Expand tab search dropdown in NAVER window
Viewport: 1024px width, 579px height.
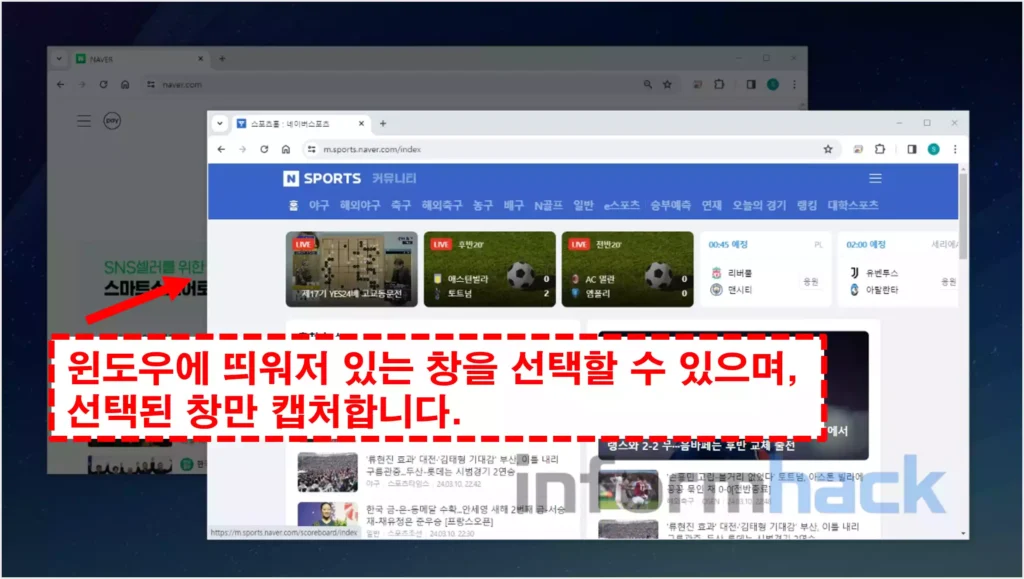coord(59,59)
